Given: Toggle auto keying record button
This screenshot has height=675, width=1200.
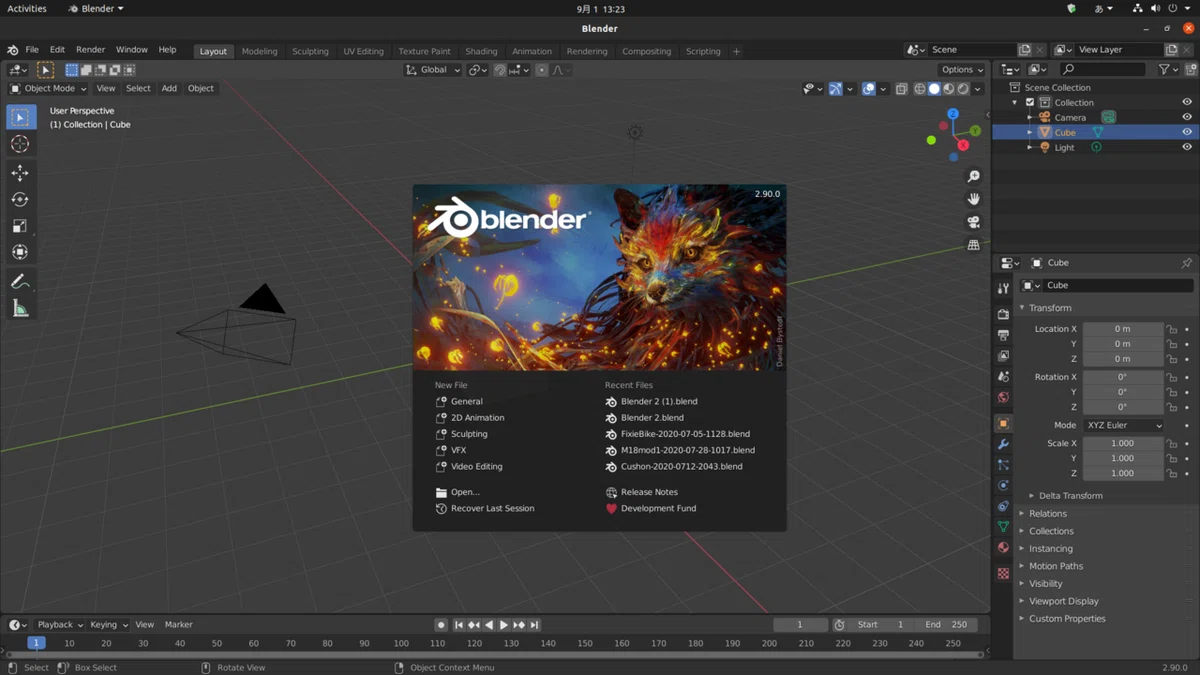Looking at the screenshot, I should coord(441,625).
